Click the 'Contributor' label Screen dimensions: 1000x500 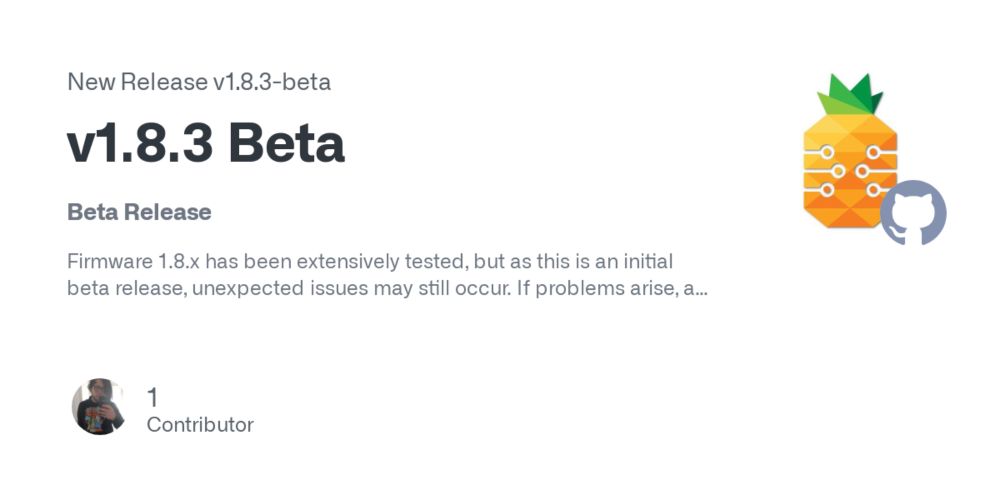[200, 425]
